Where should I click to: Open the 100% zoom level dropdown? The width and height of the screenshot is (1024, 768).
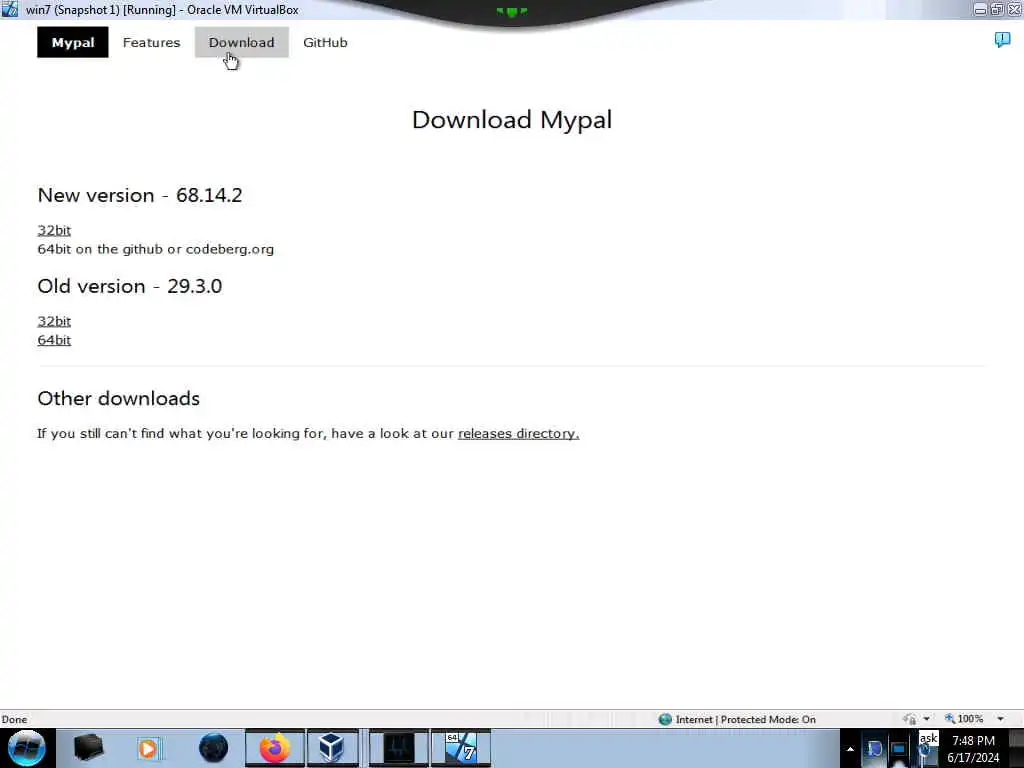click(1000, 718)
